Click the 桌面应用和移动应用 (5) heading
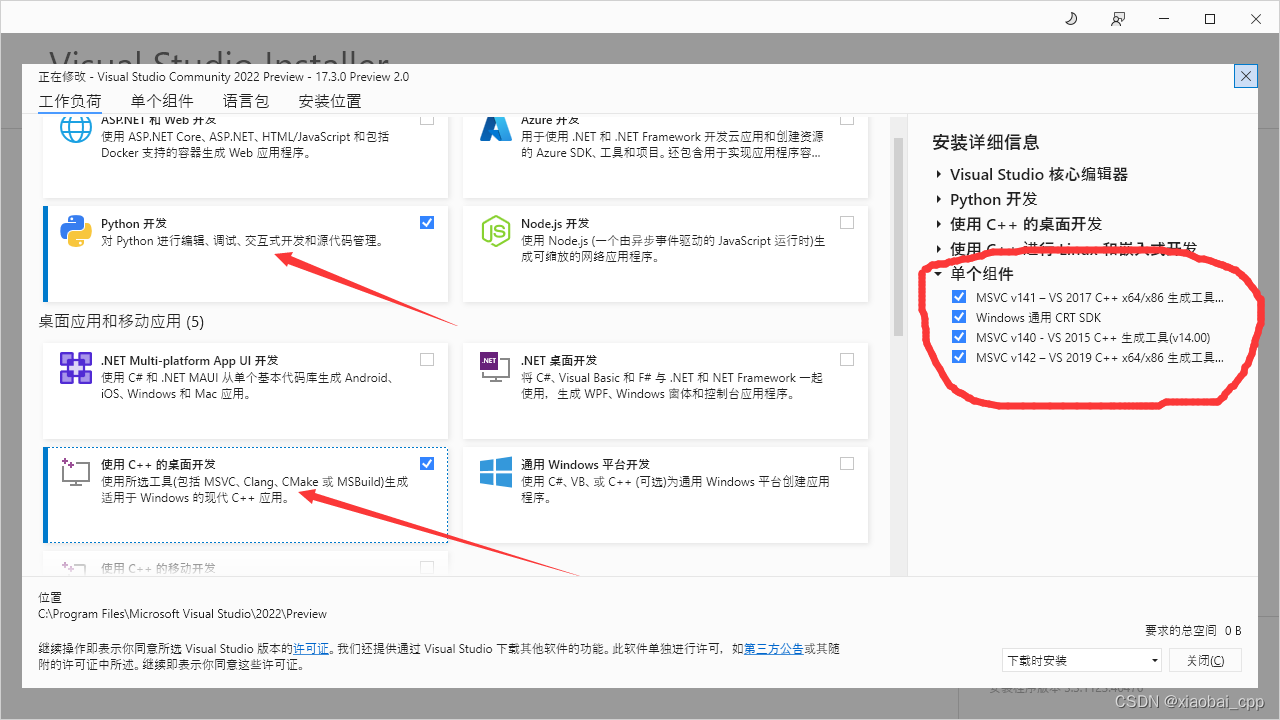The image size is (1280, 720). pos(121,321)
